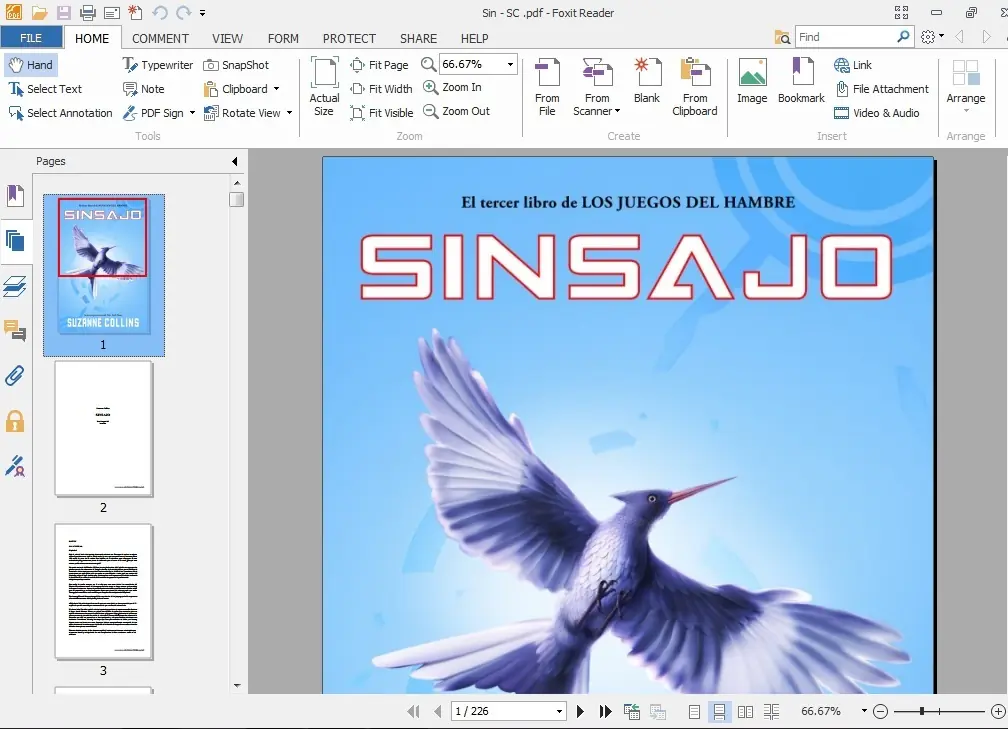Switch to continuous facing view
This screenshot has width=1008, height=729.
point(771,712)
